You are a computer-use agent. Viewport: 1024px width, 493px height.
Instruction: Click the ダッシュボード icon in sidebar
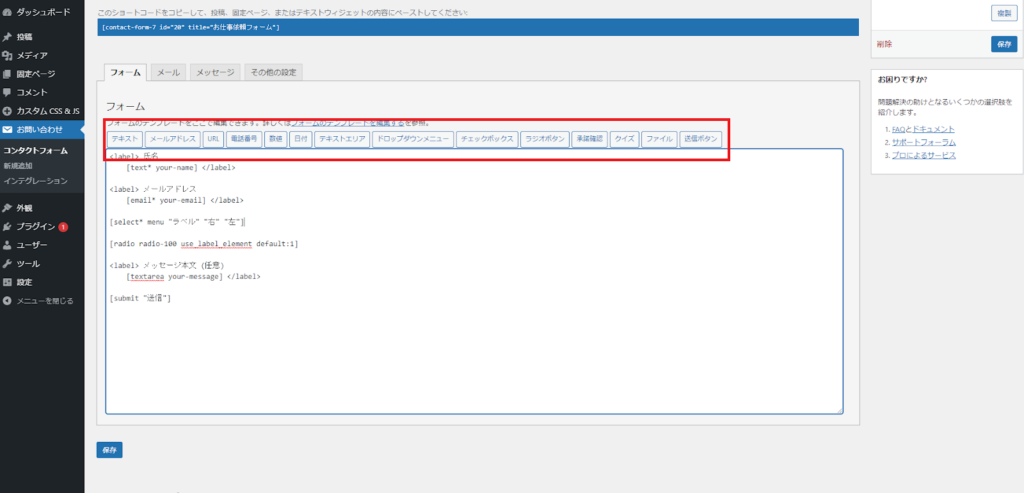tap(8, 11)
